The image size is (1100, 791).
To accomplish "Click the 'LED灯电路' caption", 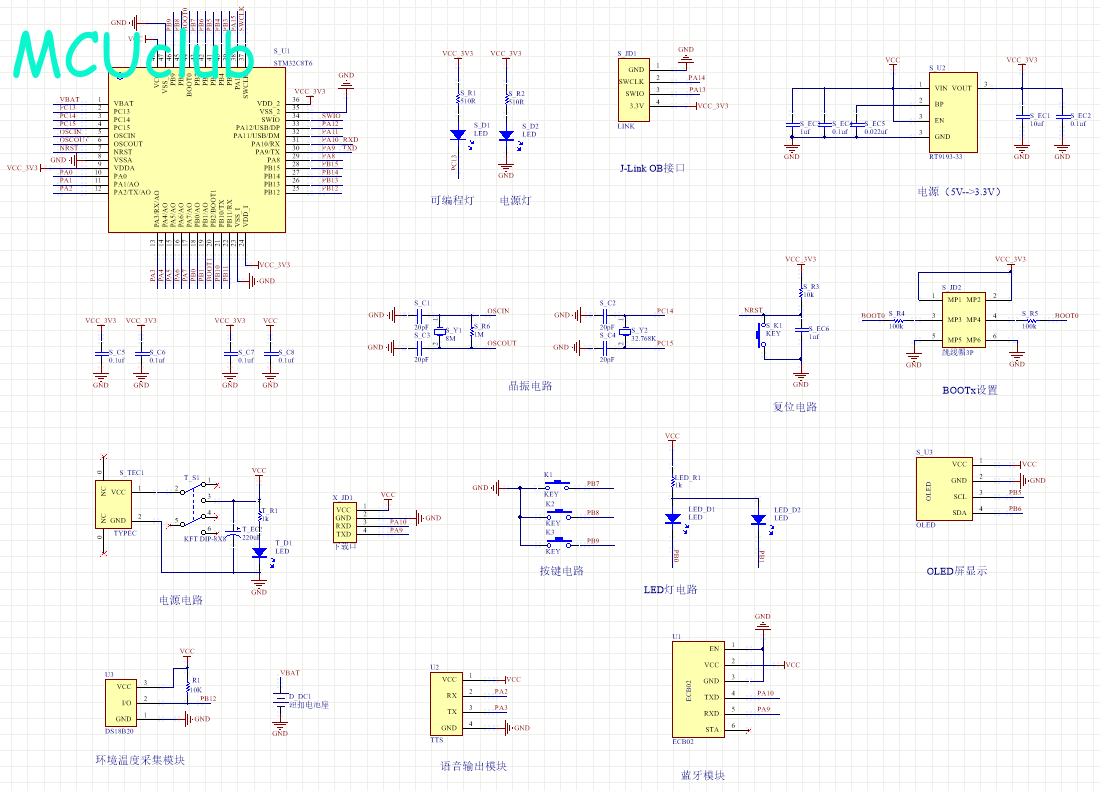I will tap(671, 590).
